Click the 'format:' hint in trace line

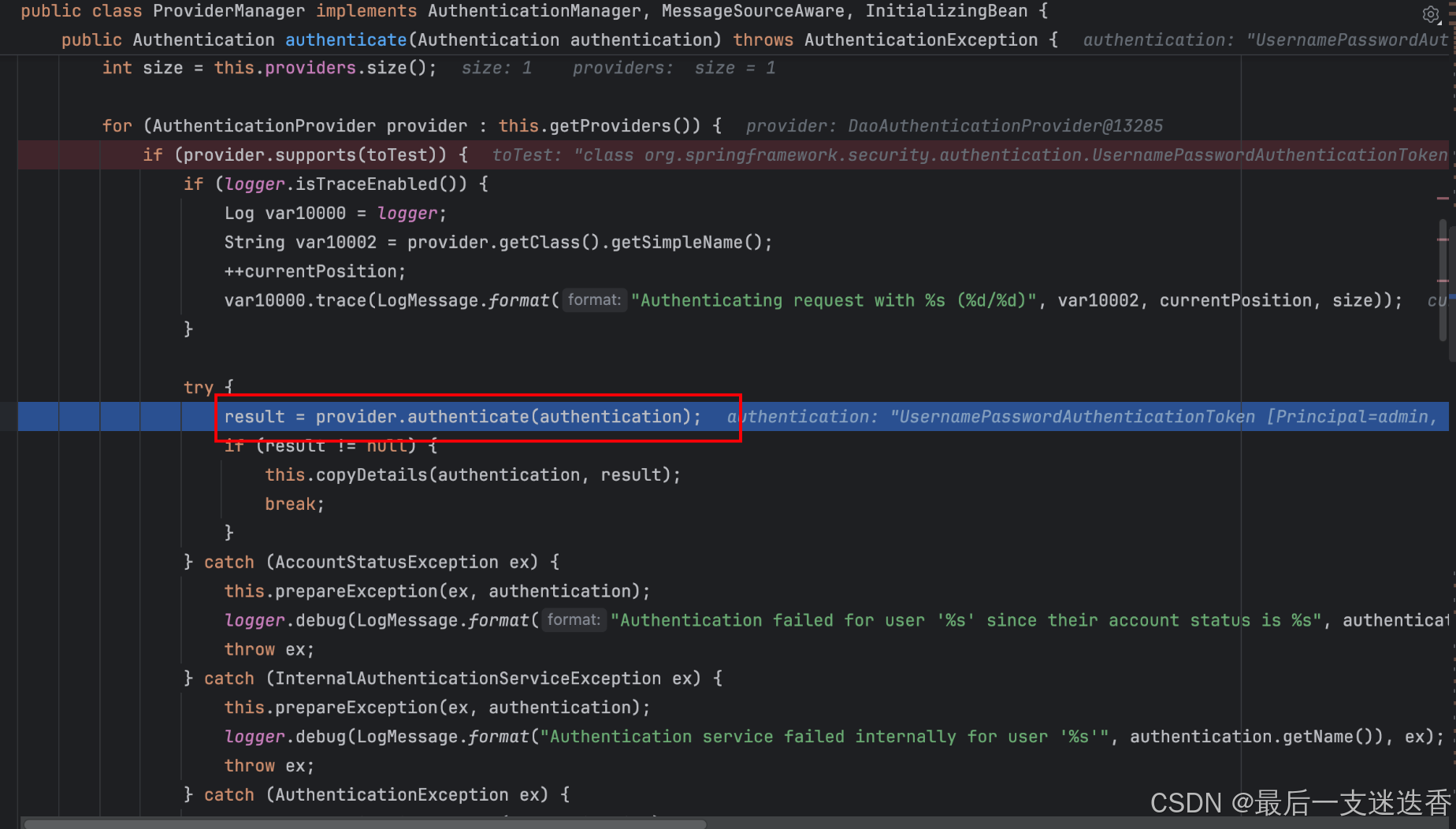594,299
